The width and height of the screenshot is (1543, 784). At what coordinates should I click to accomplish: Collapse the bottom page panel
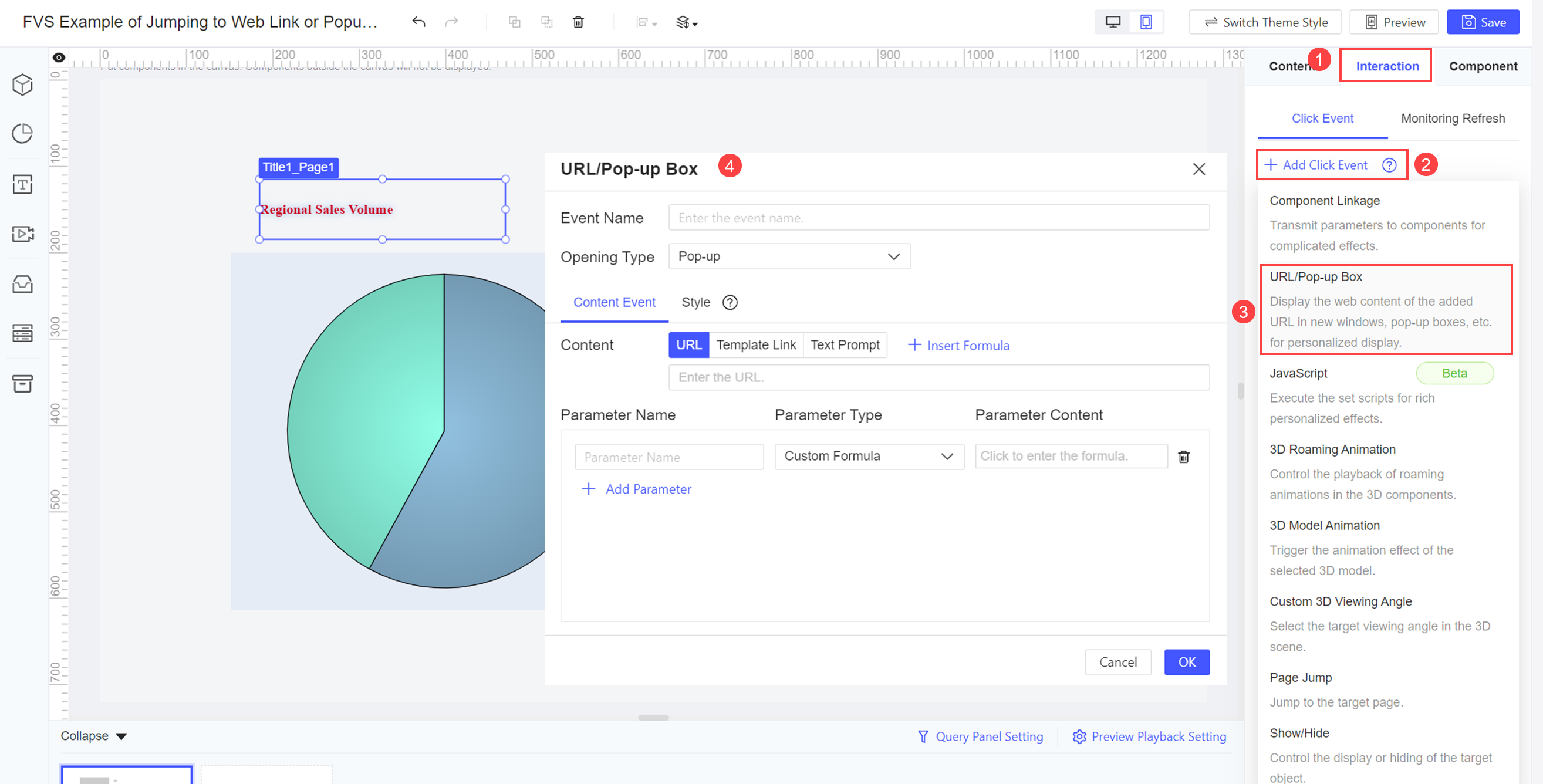[93, 735]
